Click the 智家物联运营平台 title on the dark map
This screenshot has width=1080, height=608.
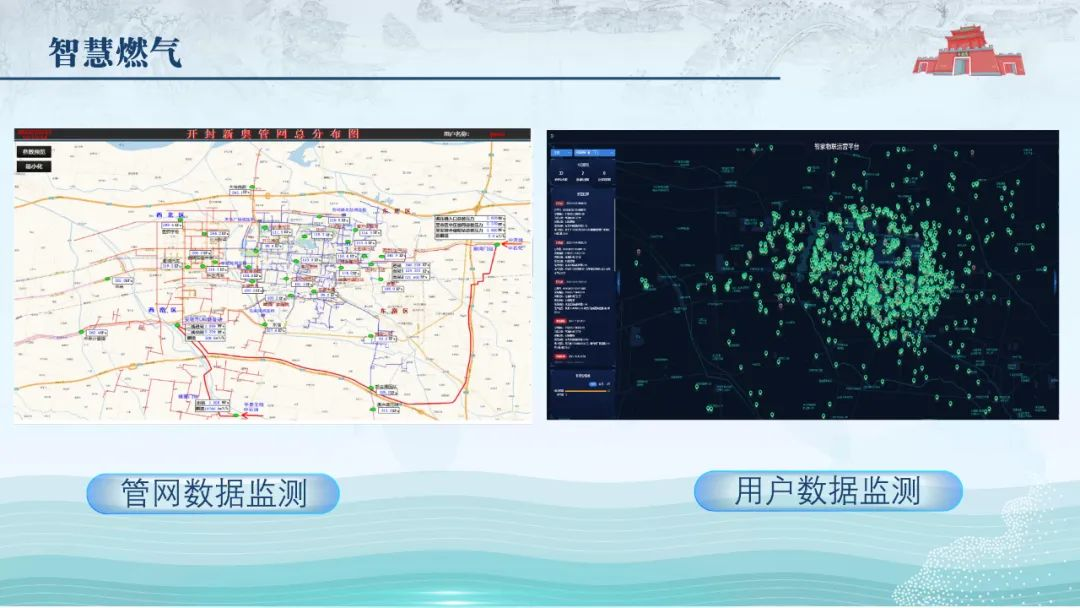[837, 146]
